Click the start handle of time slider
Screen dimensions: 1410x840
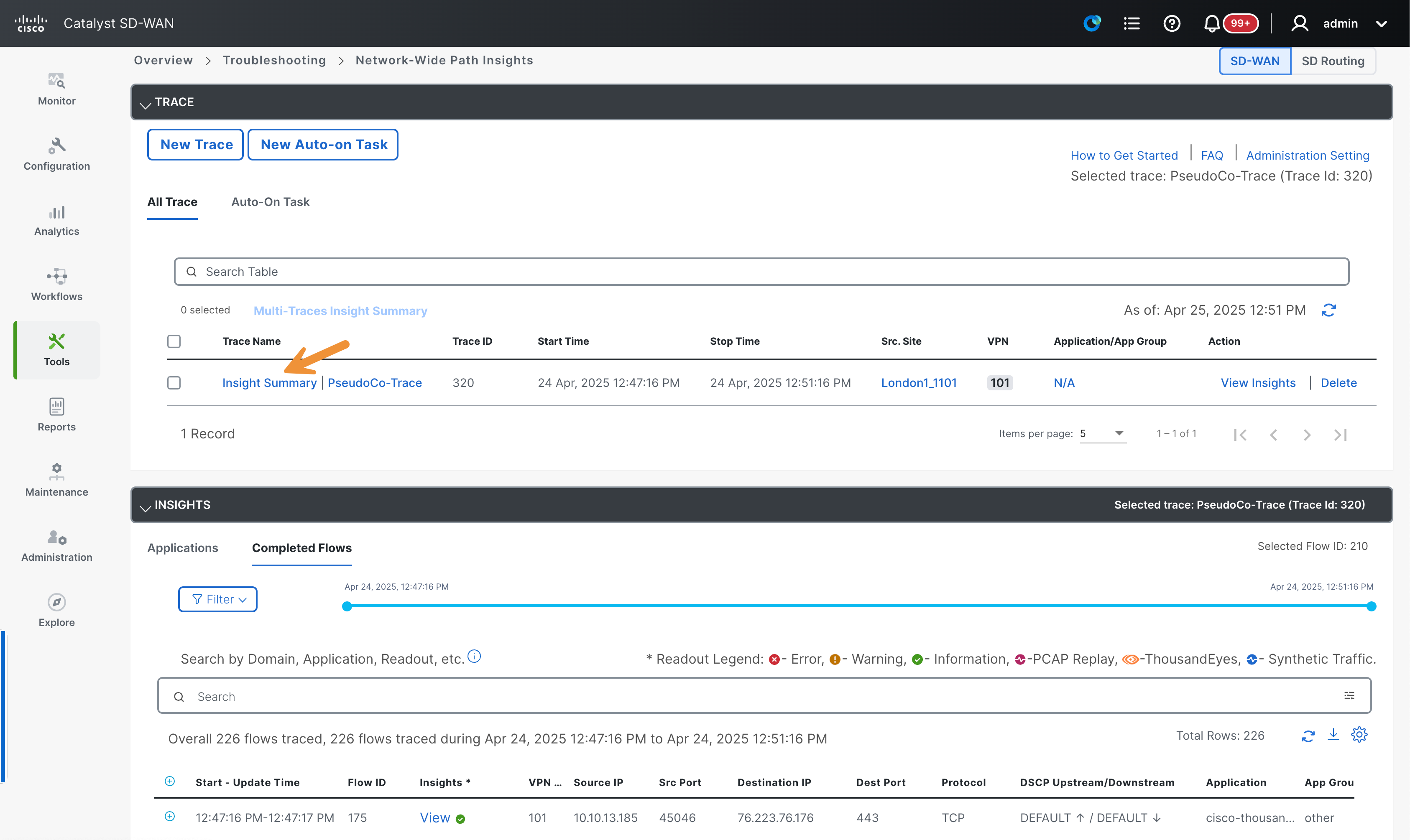coord(347,606)
